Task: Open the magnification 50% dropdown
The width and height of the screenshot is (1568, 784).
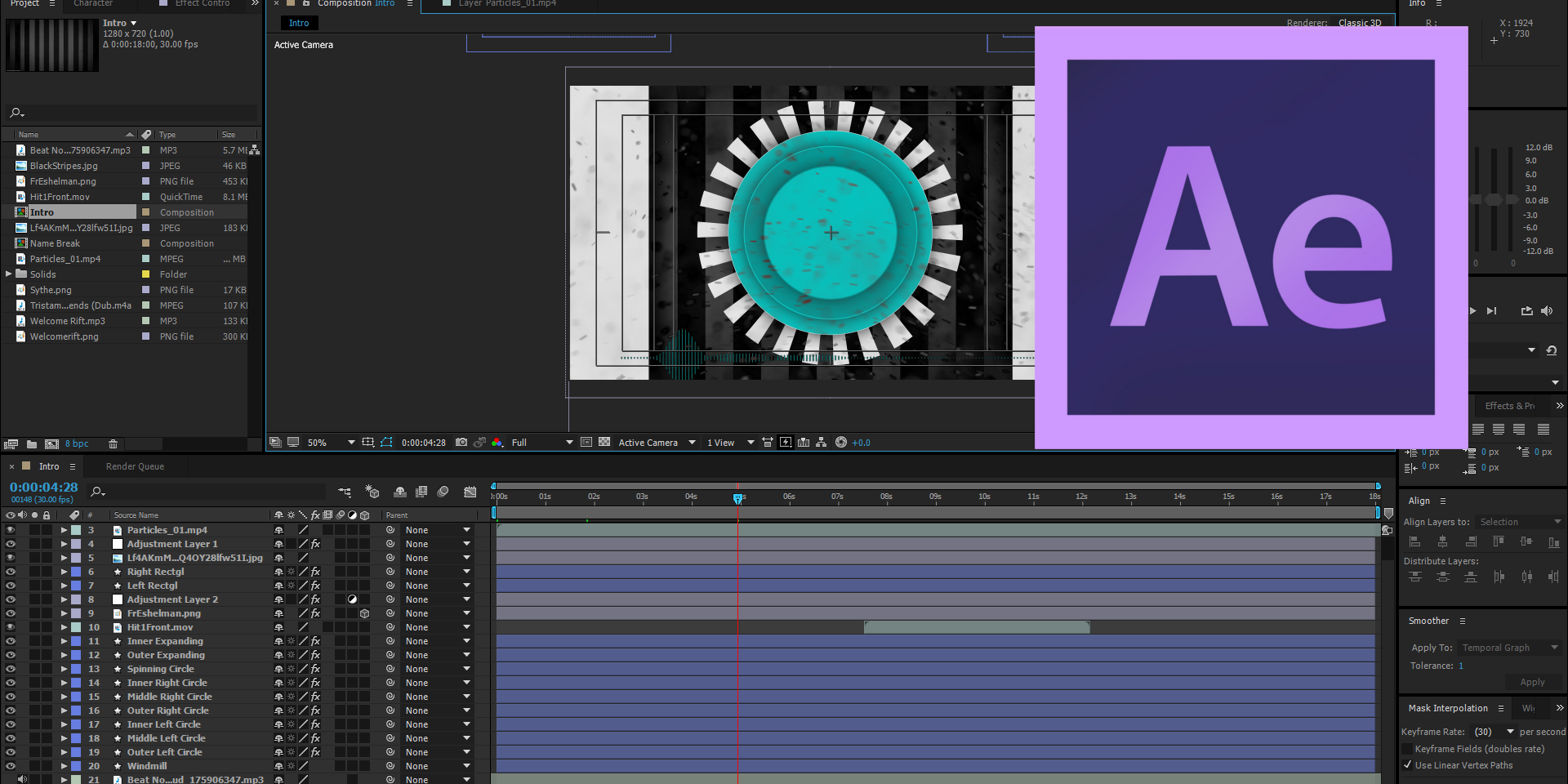Action: [x=331, y=443]
